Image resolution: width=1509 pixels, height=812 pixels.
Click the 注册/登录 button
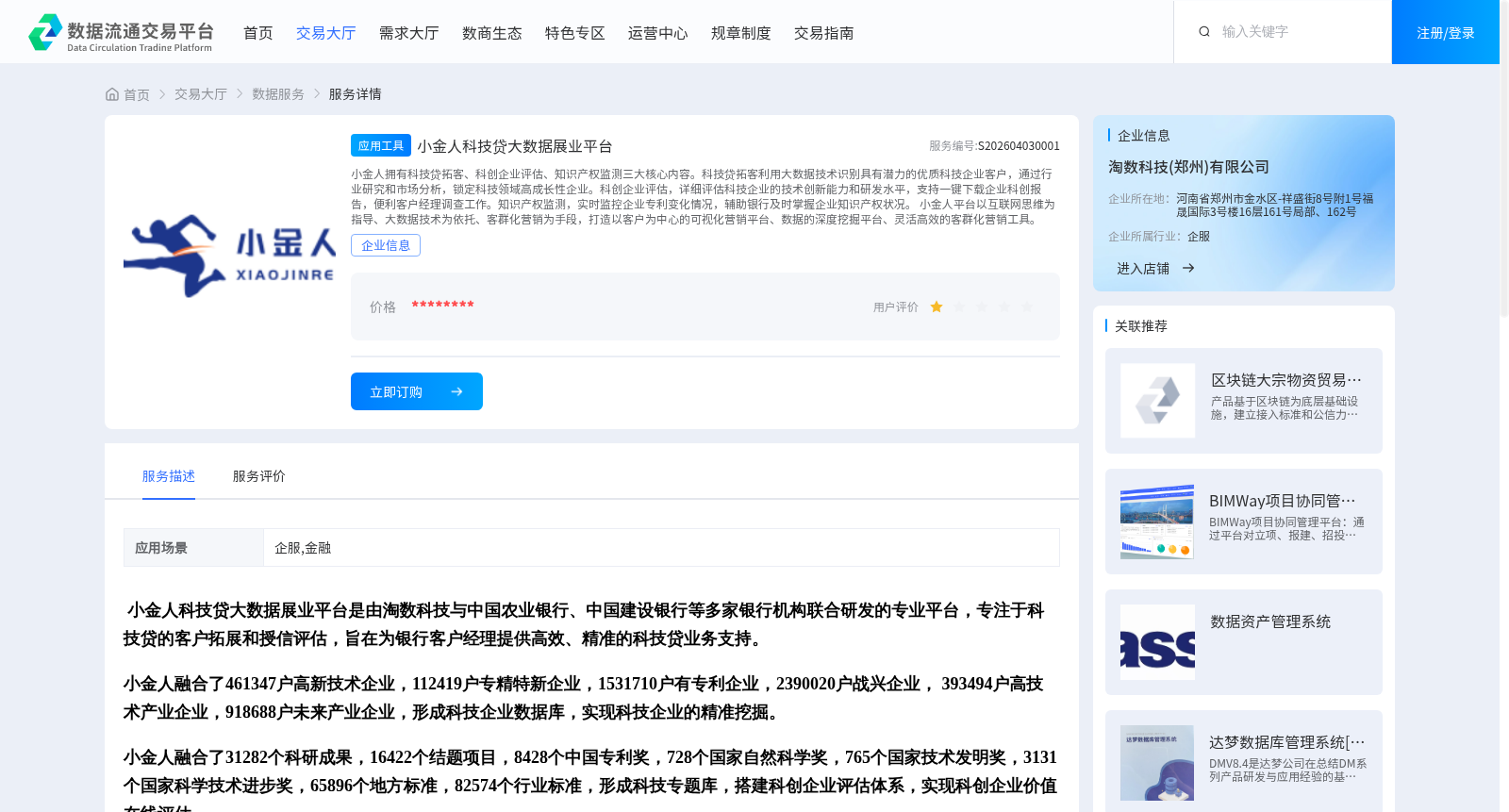coord(1446,32)
